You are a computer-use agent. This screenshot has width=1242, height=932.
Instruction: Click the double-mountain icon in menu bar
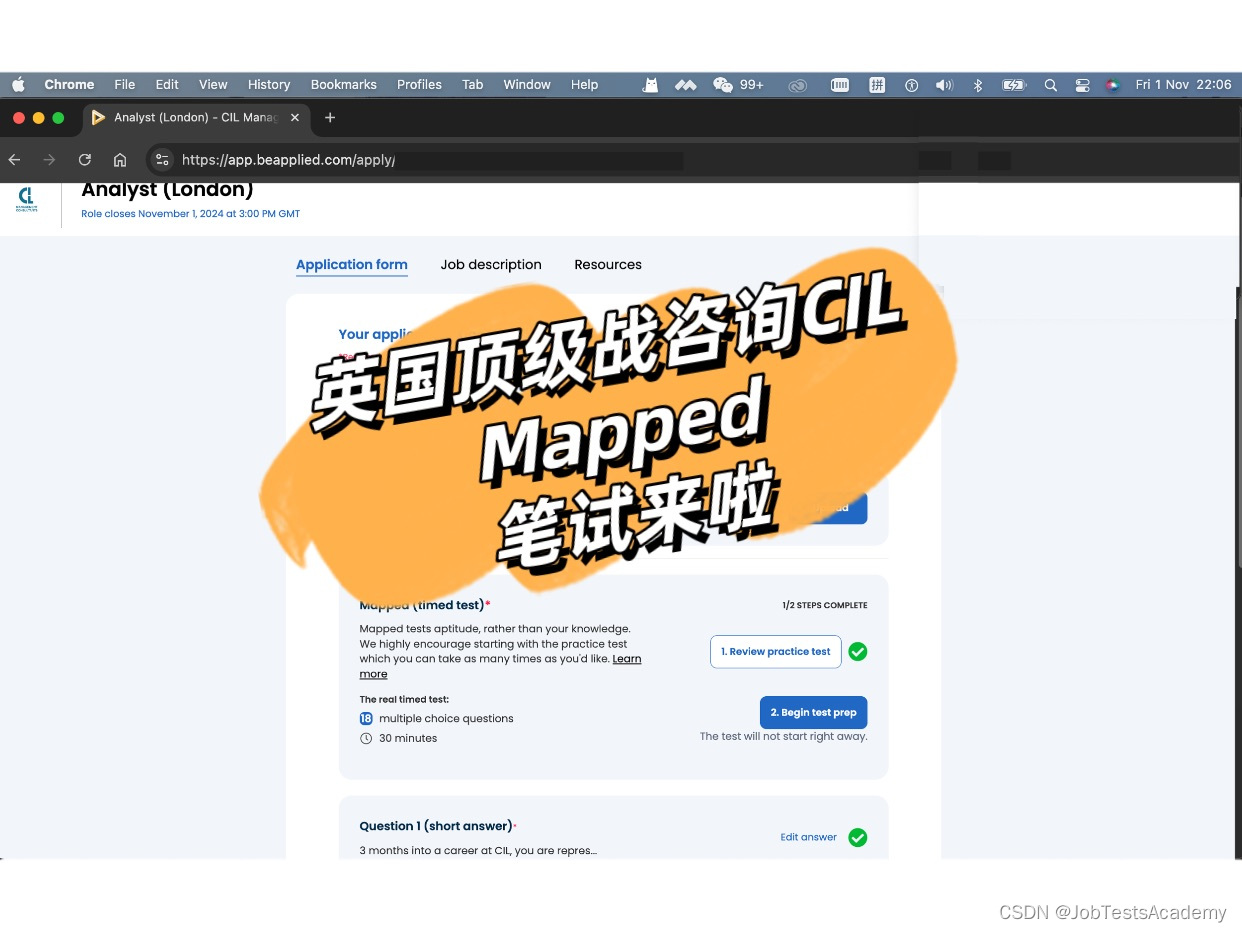(685, 85)
